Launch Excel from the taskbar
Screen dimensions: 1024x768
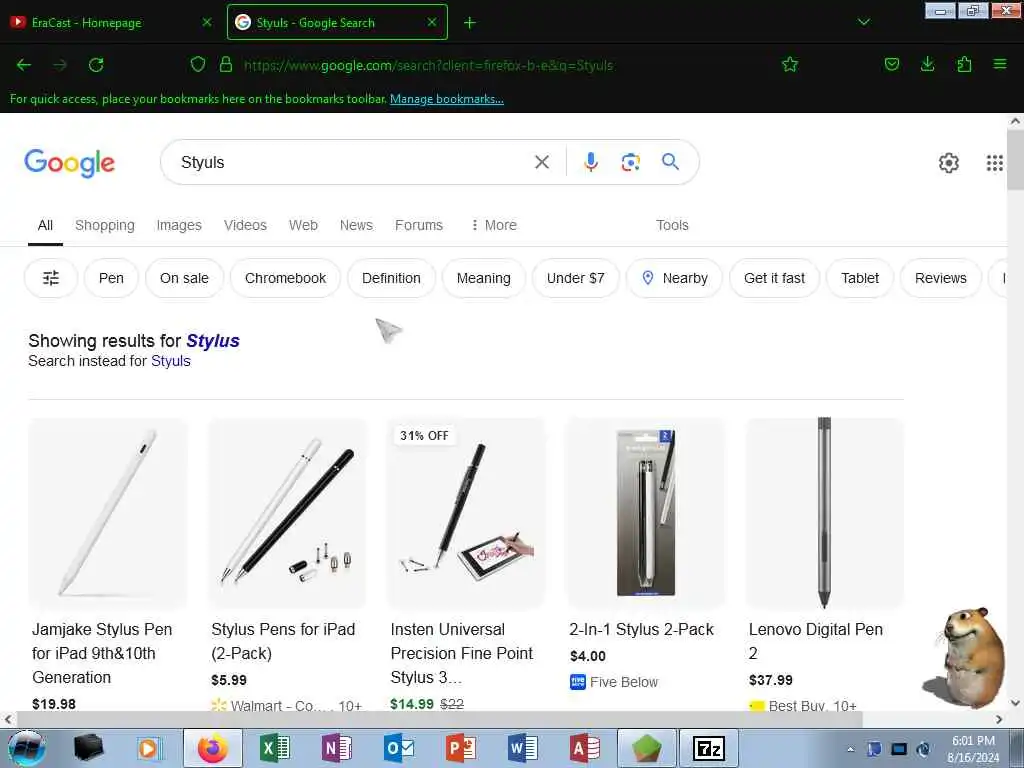coord(275,748)
